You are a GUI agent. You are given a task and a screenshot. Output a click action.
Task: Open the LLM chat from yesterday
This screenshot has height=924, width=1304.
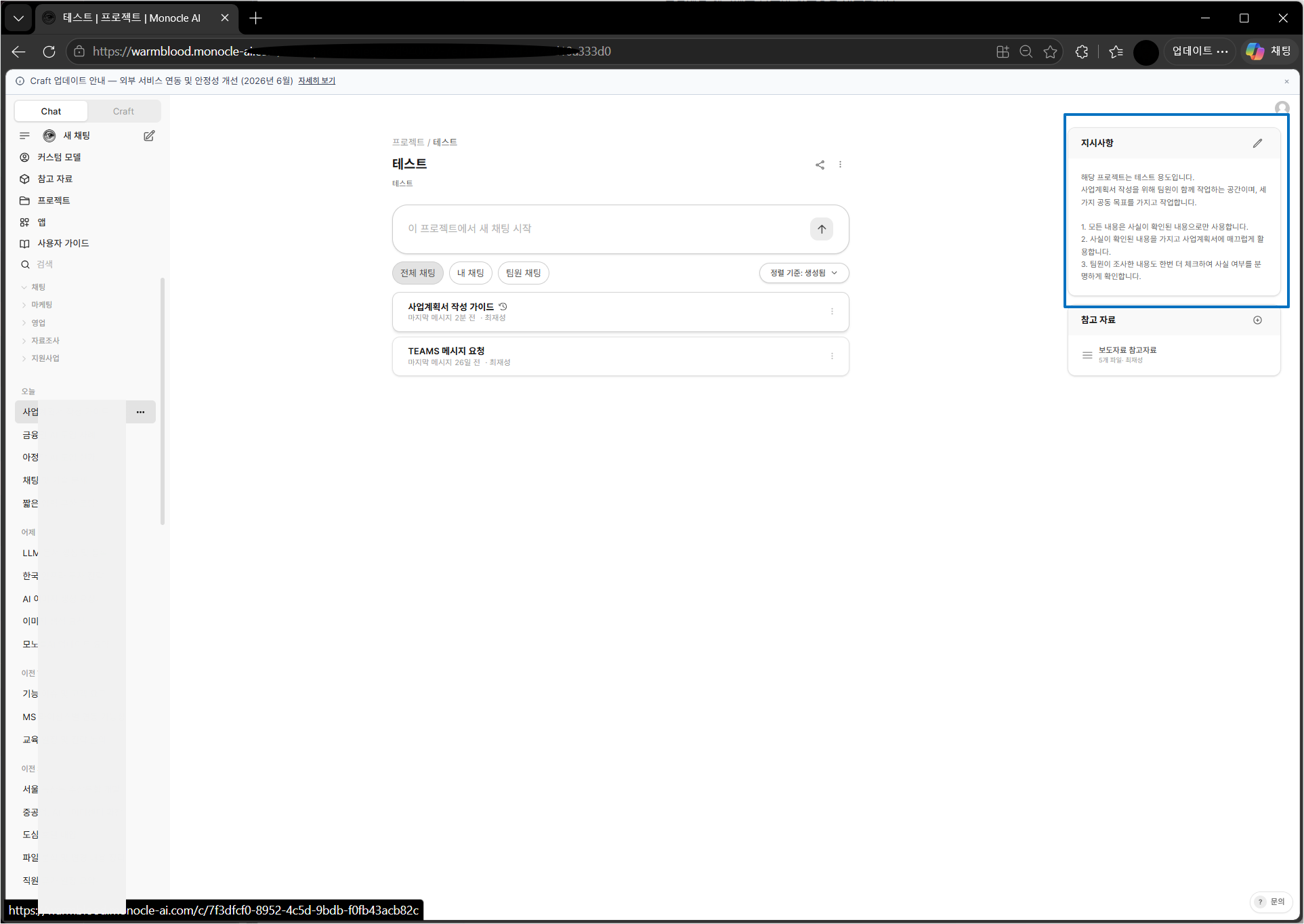pyautogui.click(x=30, y=553)
